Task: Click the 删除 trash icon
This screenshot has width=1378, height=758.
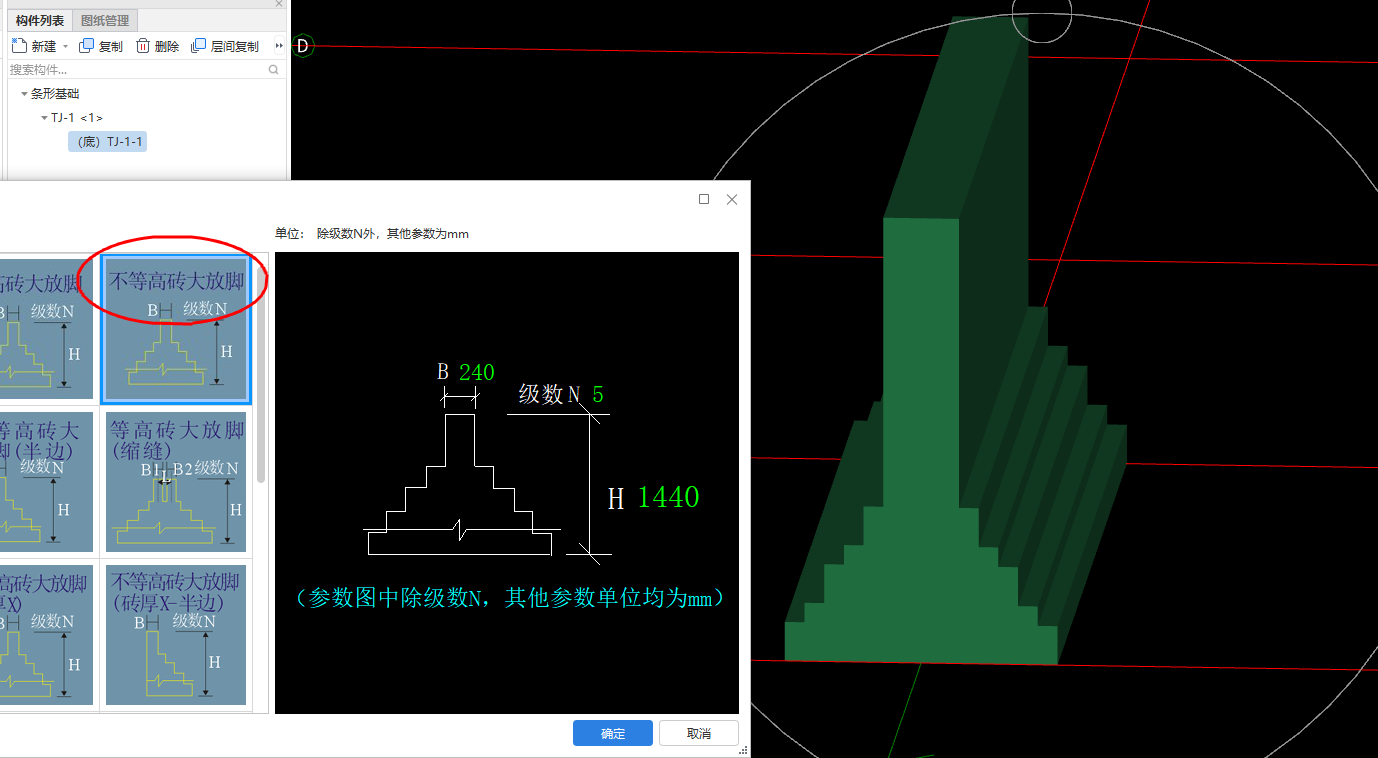Action: 143,46
